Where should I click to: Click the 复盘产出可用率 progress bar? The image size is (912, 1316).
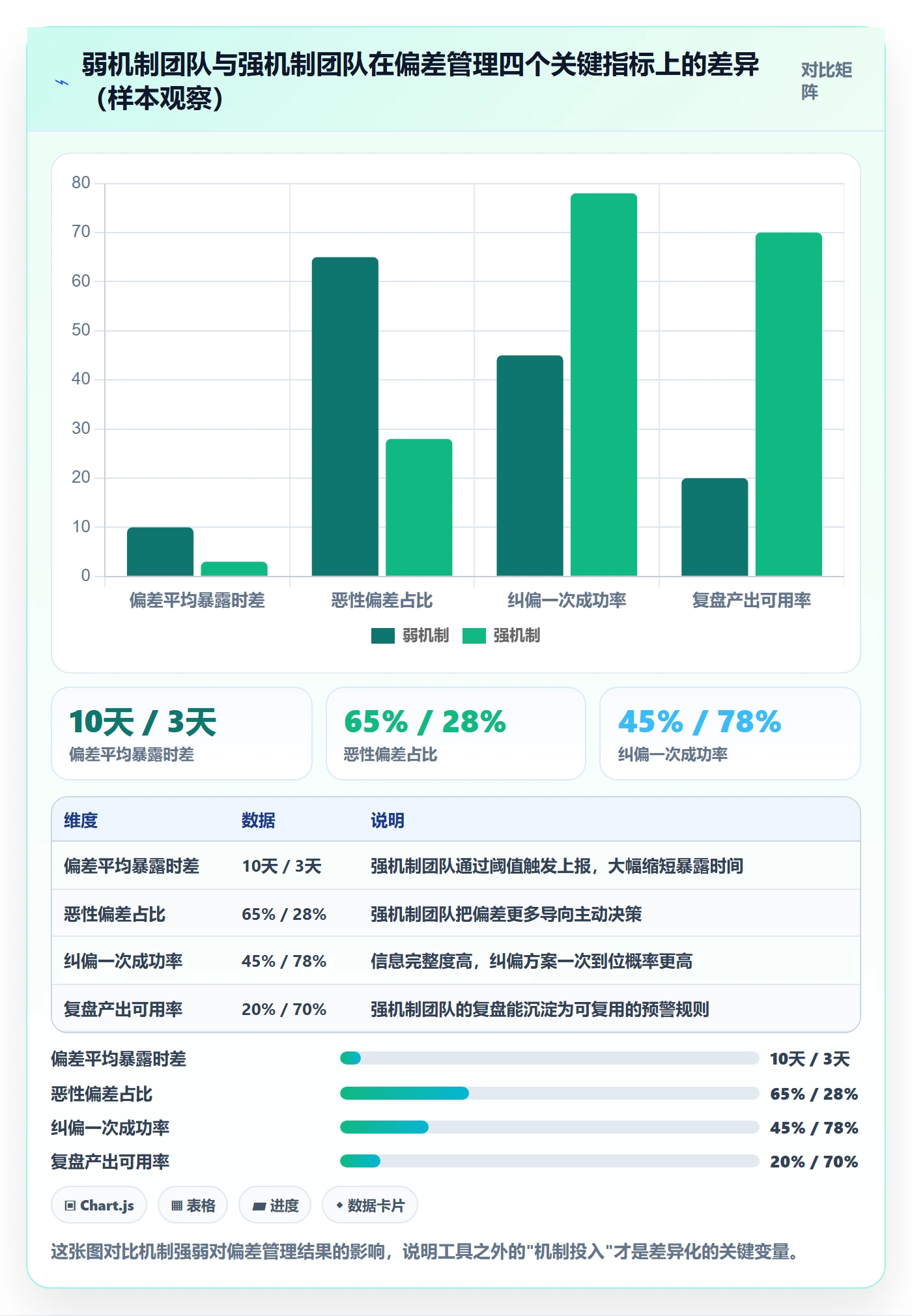[x=549, y=1161]
